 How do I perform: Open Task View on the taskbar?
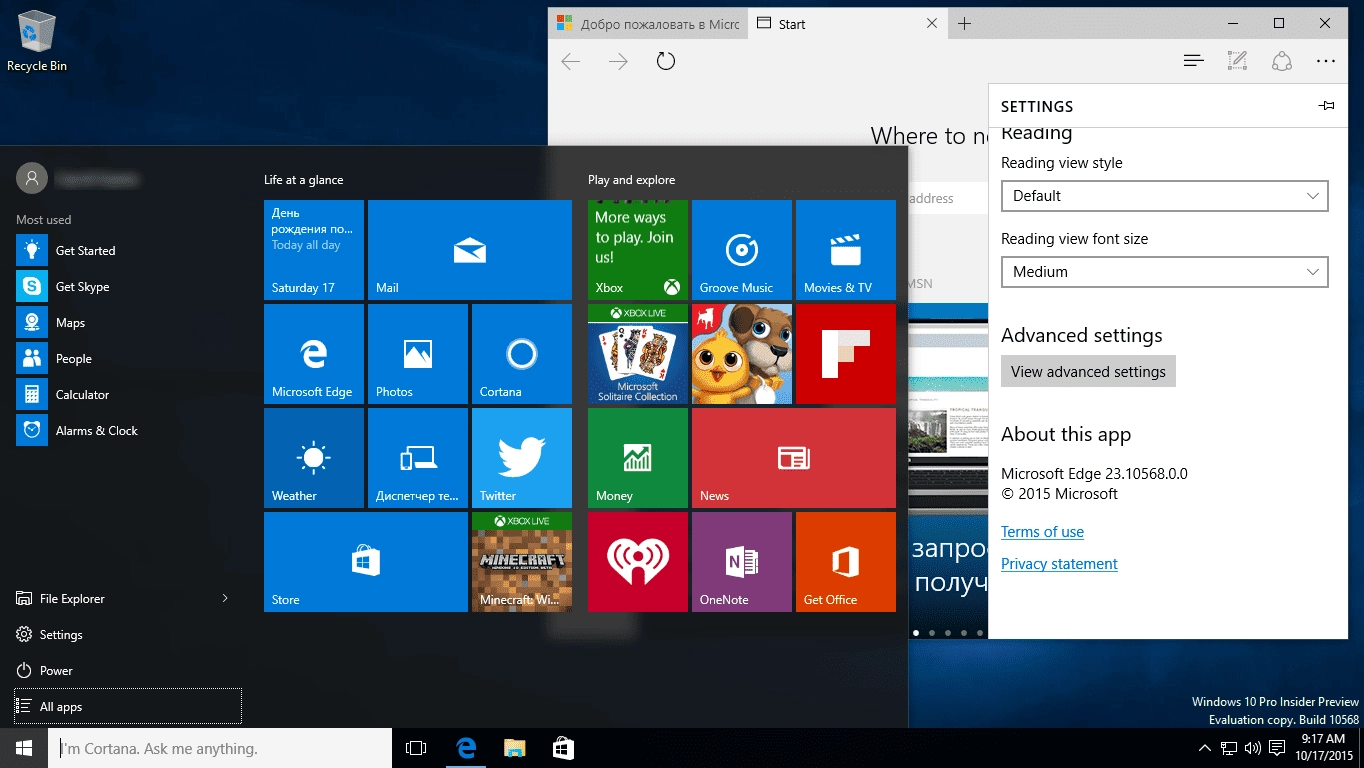pyautogui.click(x=416, y=748)
